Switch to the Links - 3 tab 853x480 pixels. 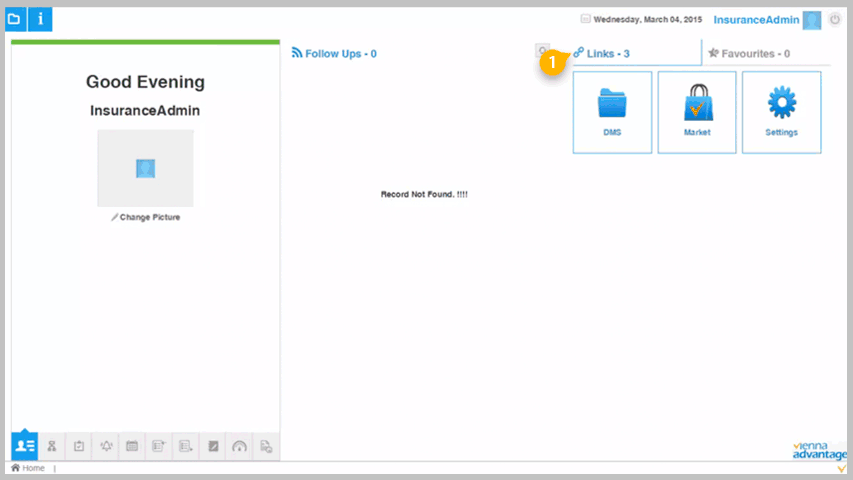(636, 53)
